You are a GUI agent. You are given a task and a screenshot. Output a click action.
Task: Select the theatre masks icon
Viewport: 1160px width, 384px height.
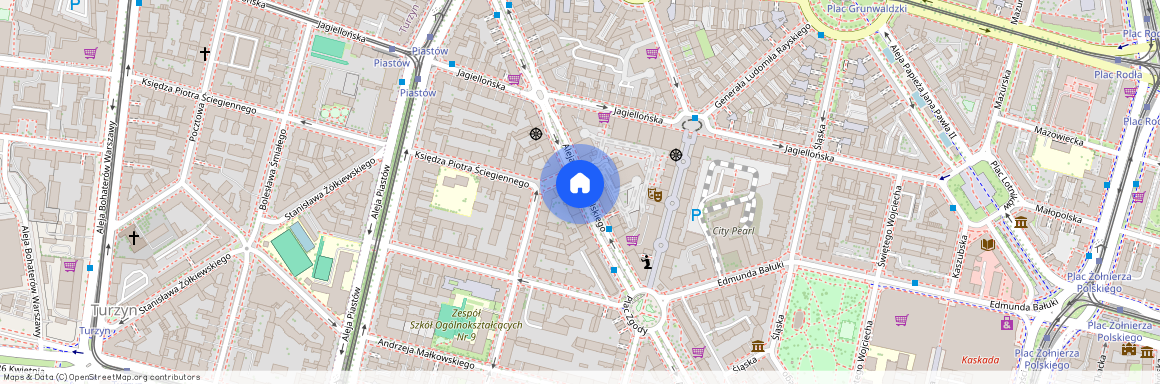pyautogui.click(x=654, y=194)
